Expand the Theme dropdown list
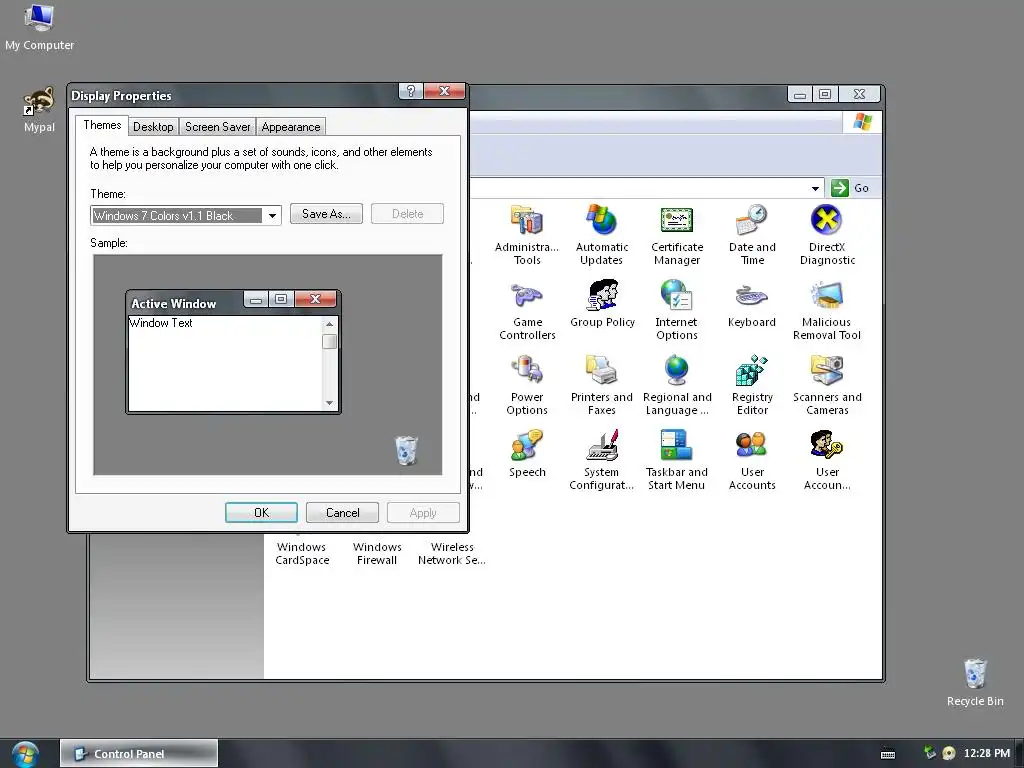The height and width of the screenshot is (768, 1024). [272, 216]
